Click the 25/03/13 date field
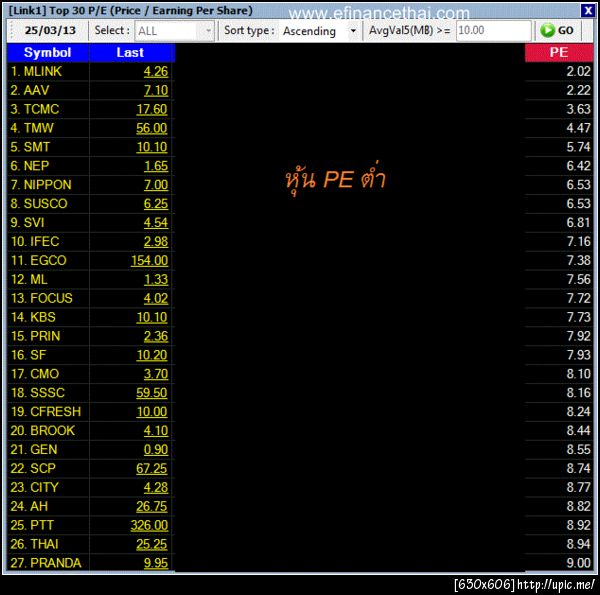The image size is (600, 595). click(50, 30)
